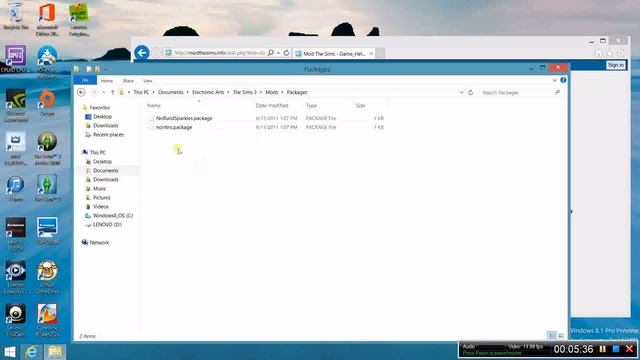Launch The Sims plumbob square icon
Viewport: 640px width, 360px height.
47,189
